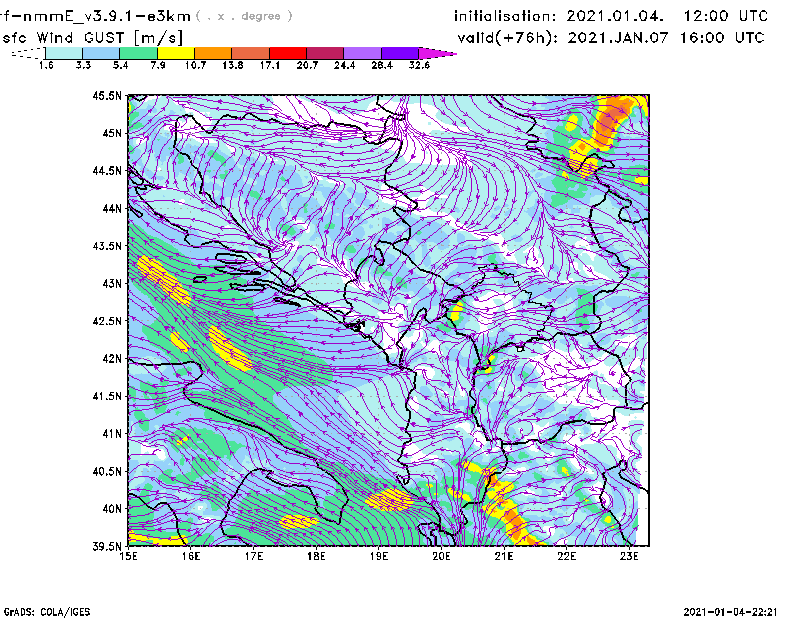
Task: Click the 7.9 legend value
Action: pos(158,65)
